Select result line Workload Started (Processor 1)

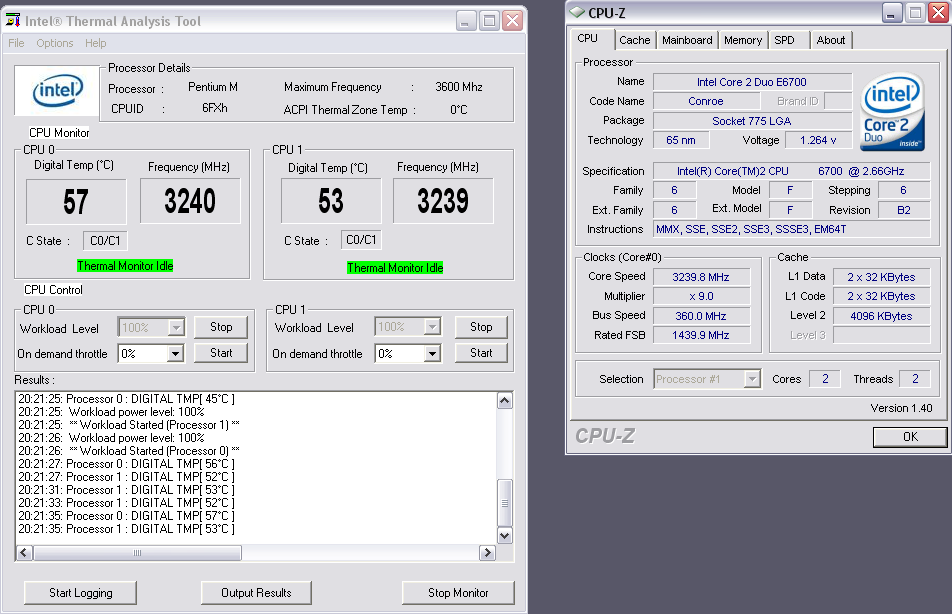pos(129,425)
